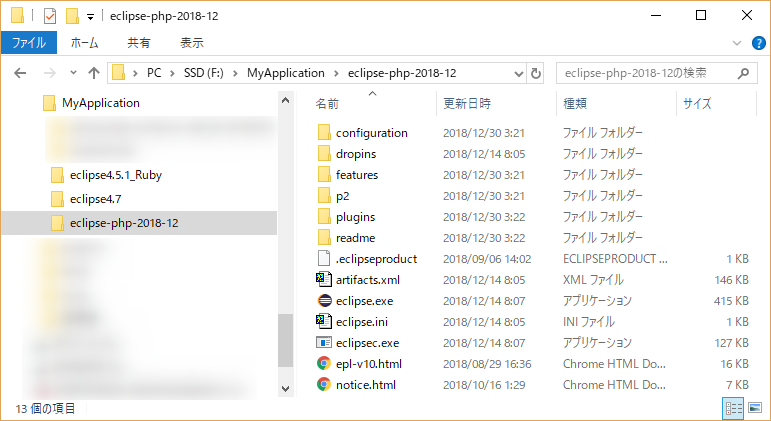Expand the chevron after PC in address bar
This screenshot has width=771, height=421.
(173, 73)
